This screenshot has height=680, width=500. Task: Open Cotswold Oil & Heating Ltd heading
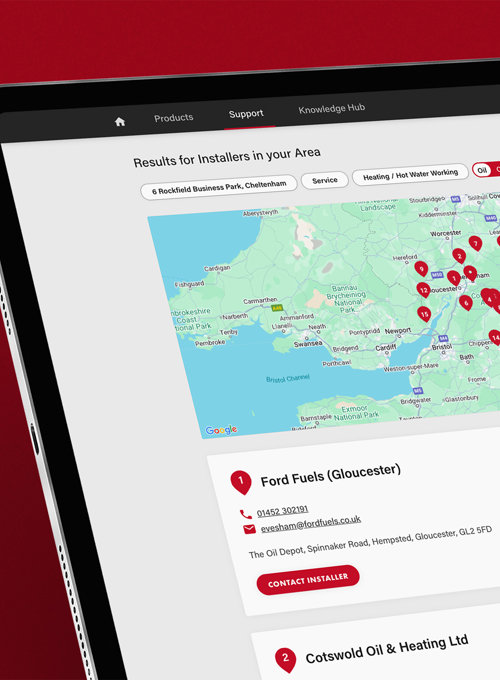pyautogui.click(x=387, y=649)
